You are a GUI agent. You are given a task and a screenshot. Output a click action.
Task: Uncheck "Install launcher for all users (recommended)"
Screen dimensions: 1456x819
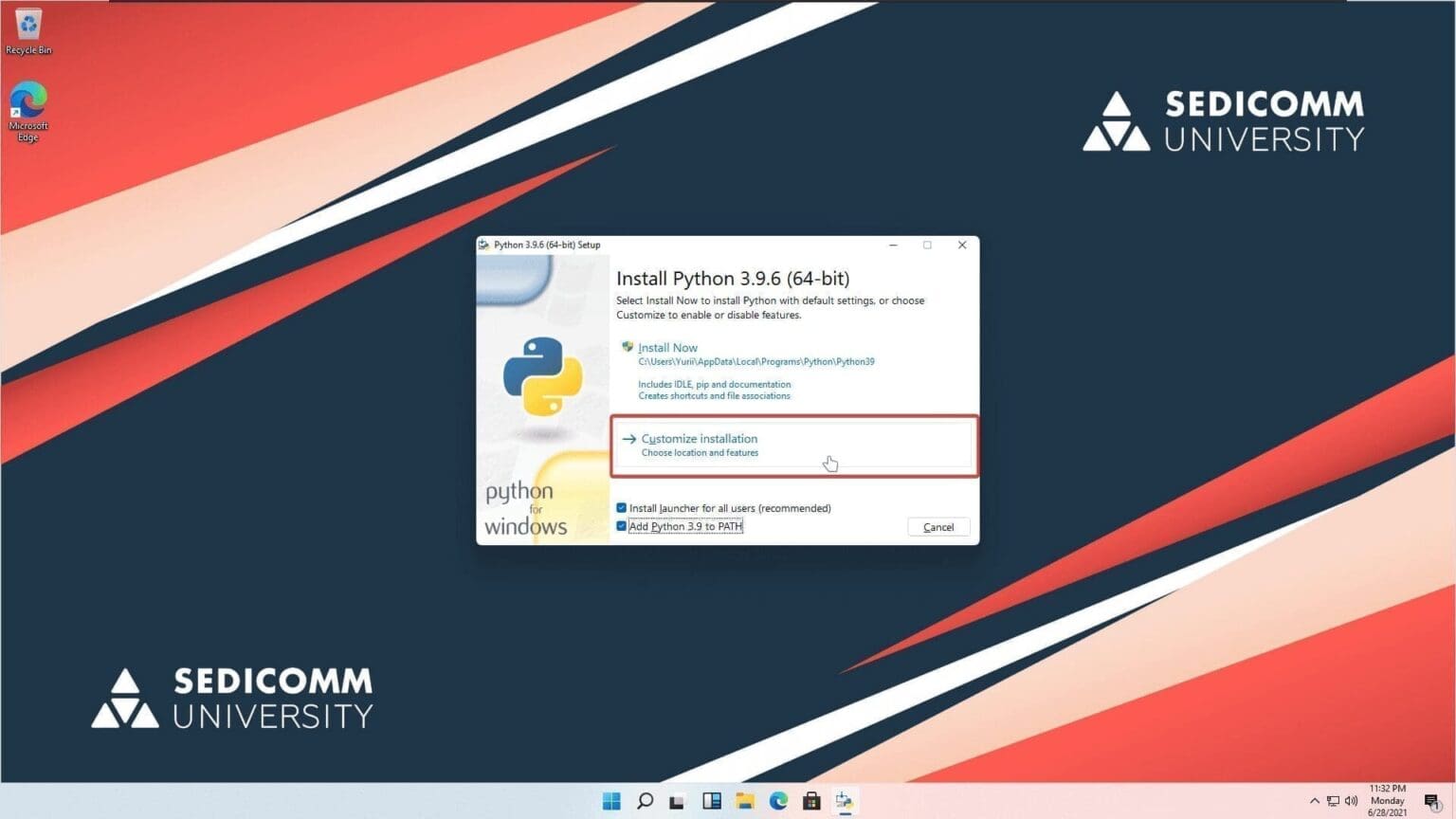click(623, 508)
